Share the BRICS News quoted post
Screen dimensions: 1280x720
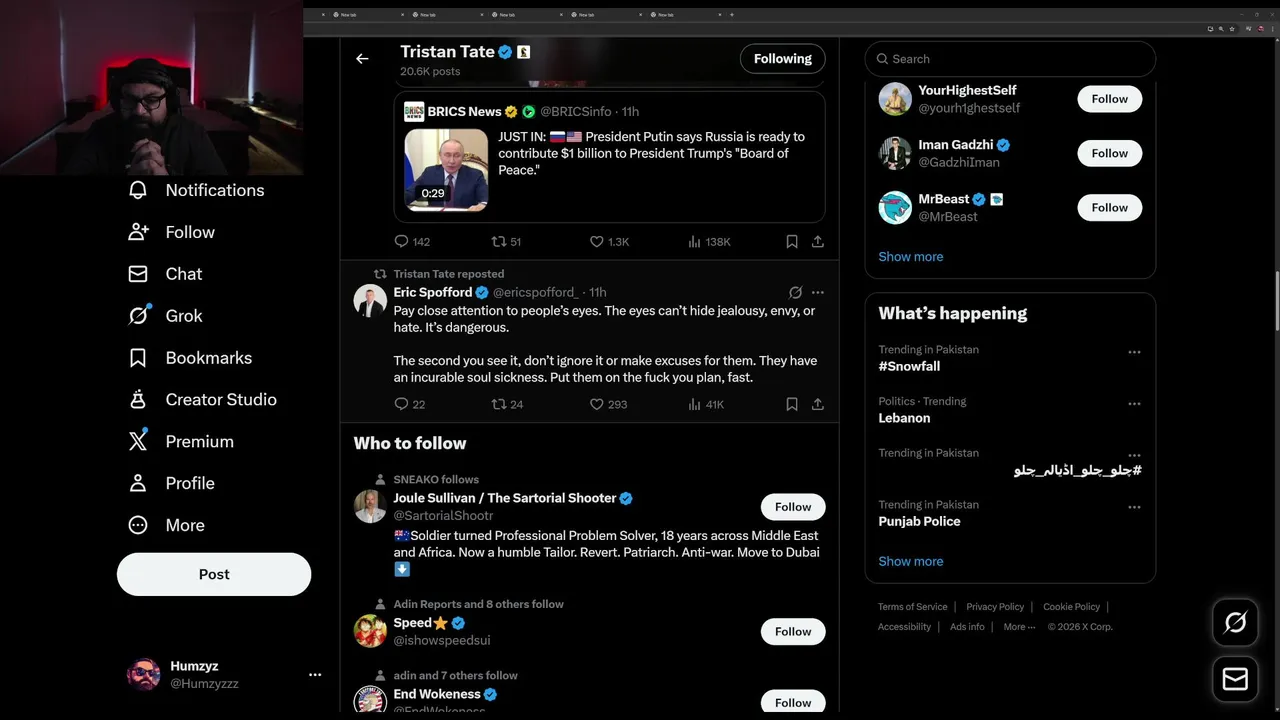click(817, 242)
